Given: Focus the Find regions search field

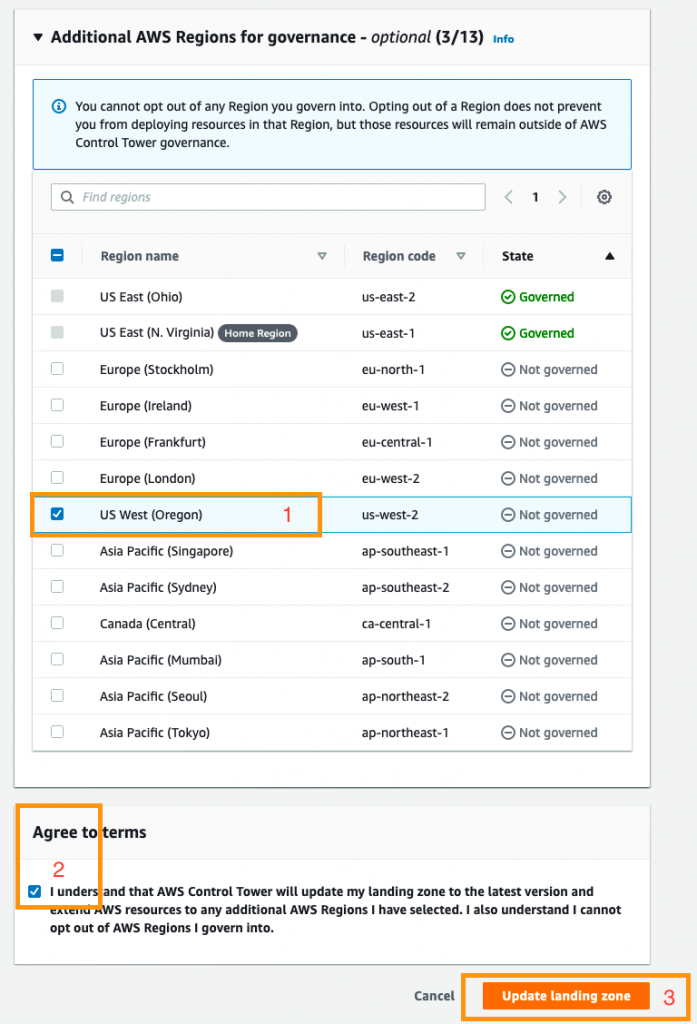Looking at the screenshot, I should [x=268, y=197].
